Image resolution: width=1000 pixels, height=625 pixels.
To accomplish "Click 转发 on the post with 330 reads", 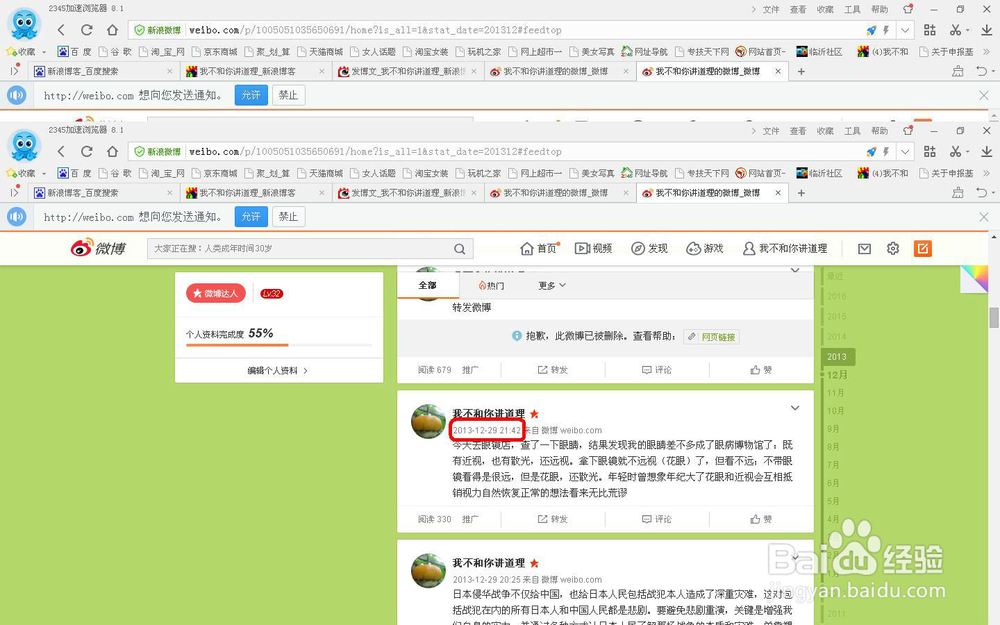I will pos(552,519).
